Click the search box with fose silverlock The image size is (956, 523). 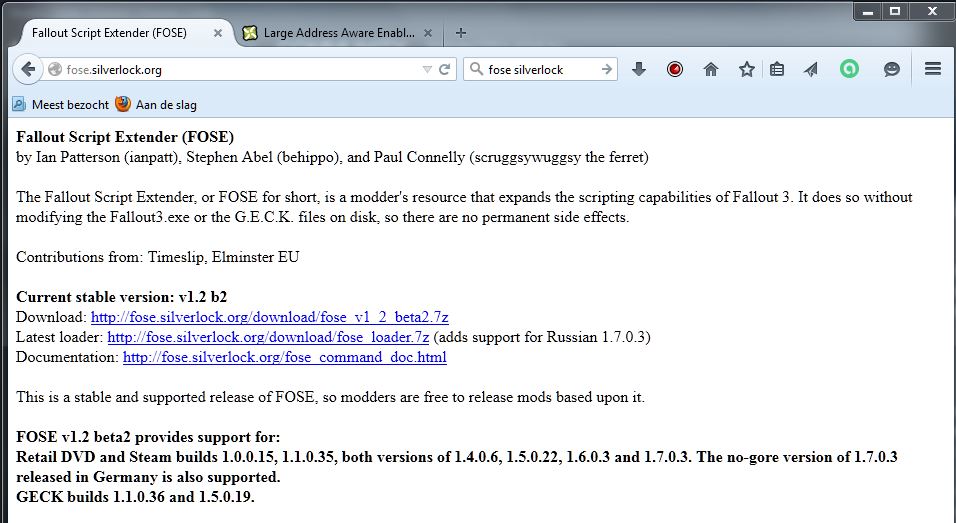(x=541, y=69)
